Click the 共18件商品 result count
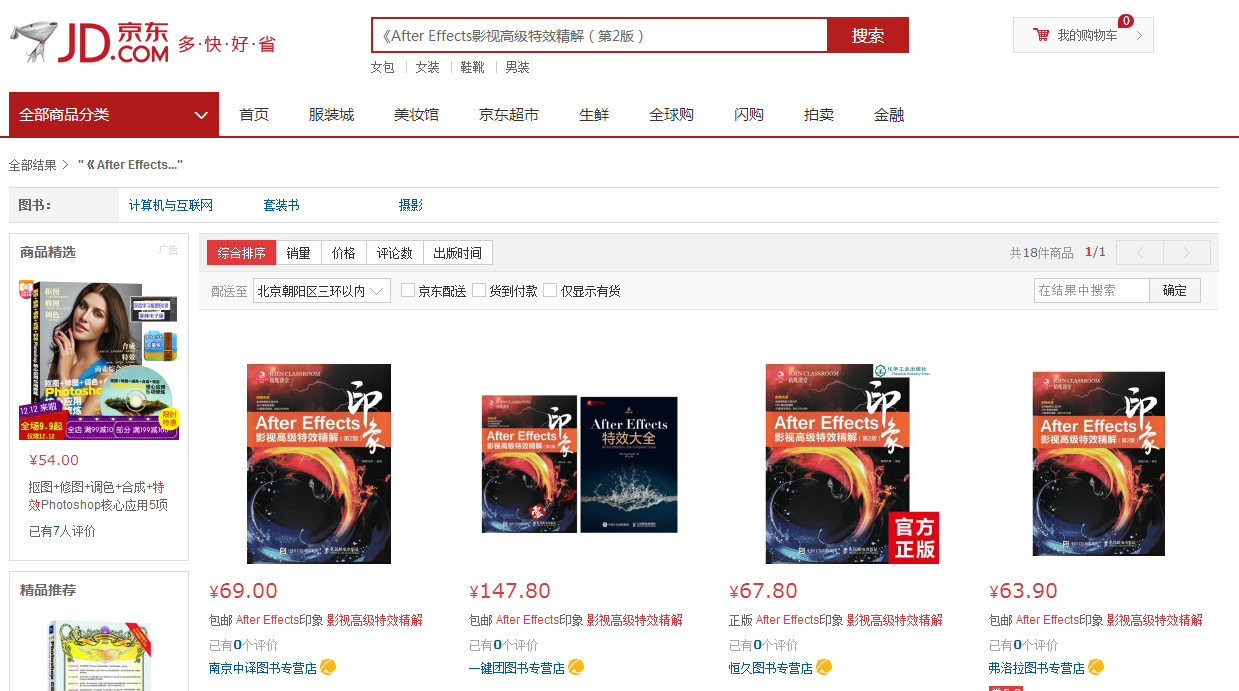Screen dimensions: 1239x691 coord(1041,253)
